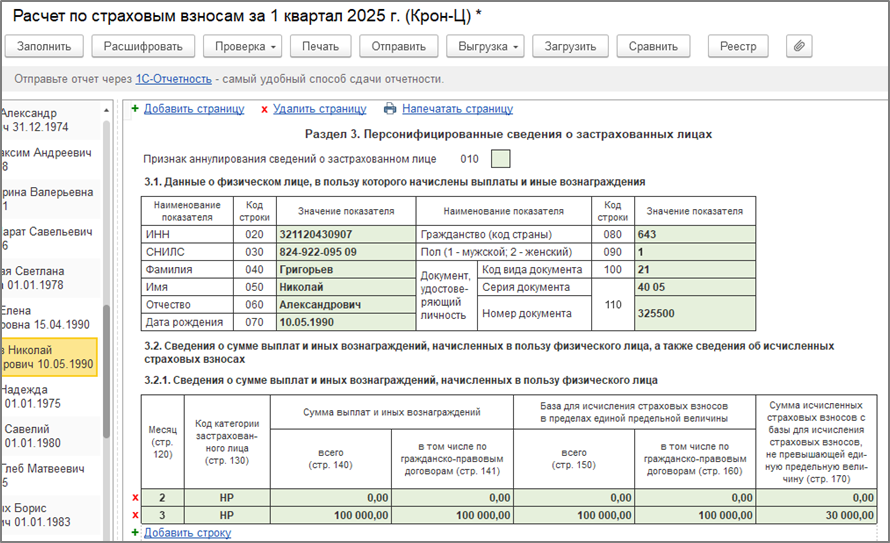Open the Проверка dropdown button

pyautogui.click(x=243, y=46)
